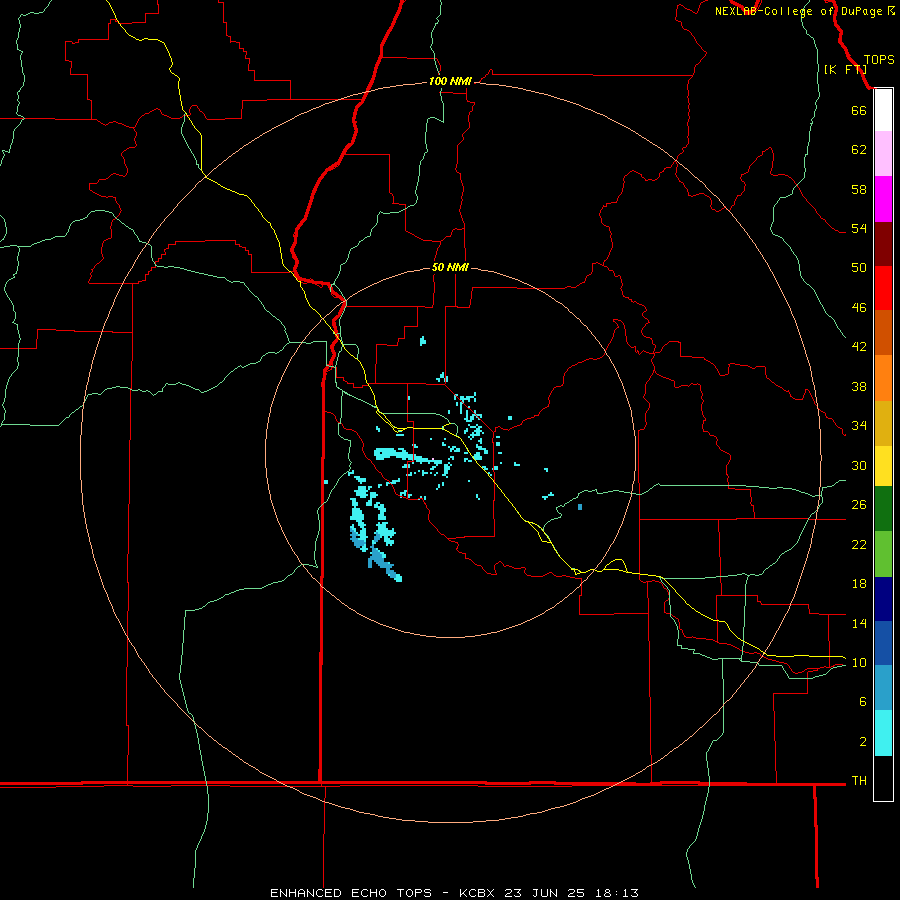Click the 38 legend value label
The width and height of the screenshot is (900, 900).
(859, 386)
